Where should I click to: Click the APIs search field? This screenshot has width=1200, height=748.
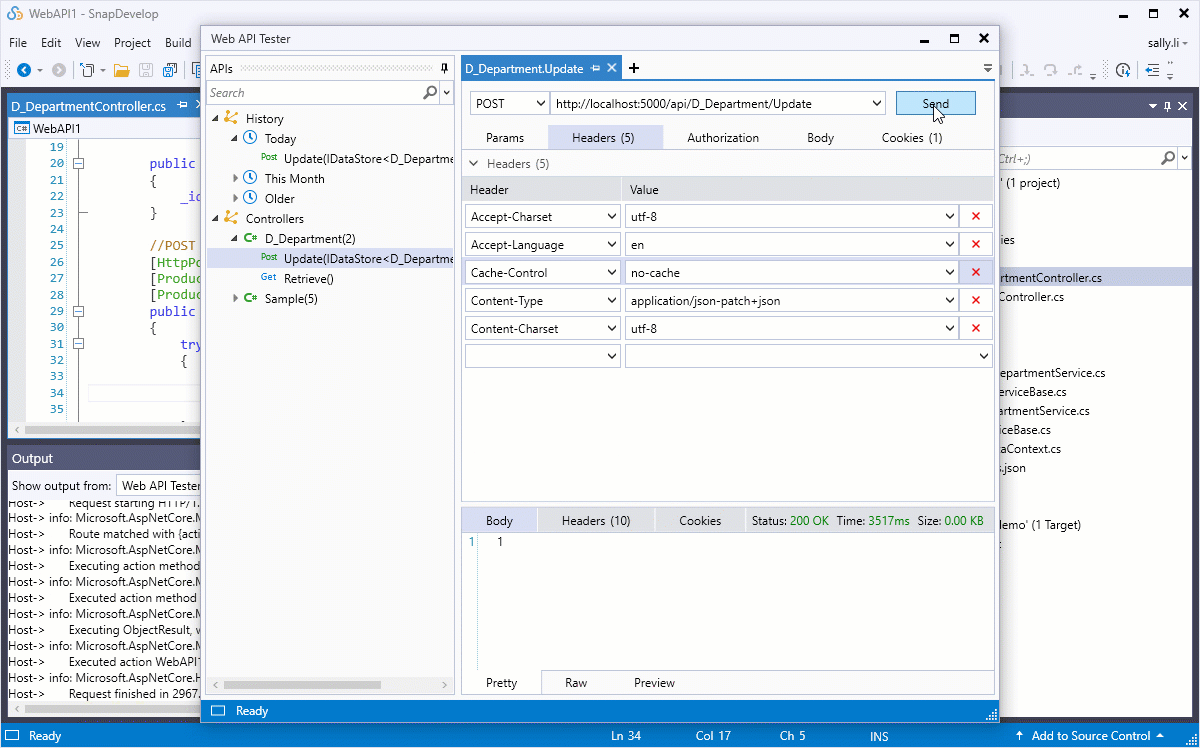pyautogui.click(x=314, y=92)
